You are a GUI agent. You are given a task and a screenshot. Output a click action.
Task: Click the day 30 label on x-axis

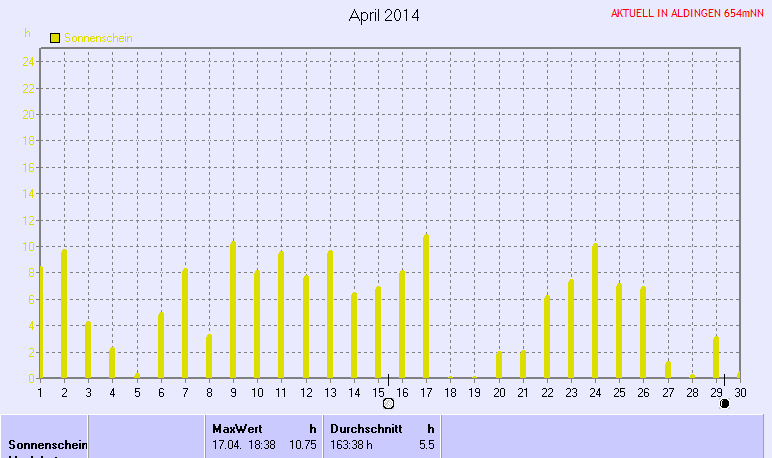click(740, 392)
